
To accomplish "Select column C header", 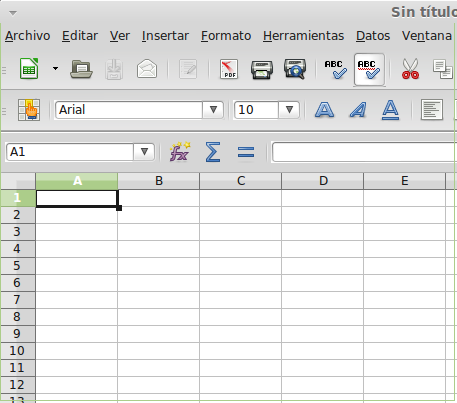I will point(241,181).
